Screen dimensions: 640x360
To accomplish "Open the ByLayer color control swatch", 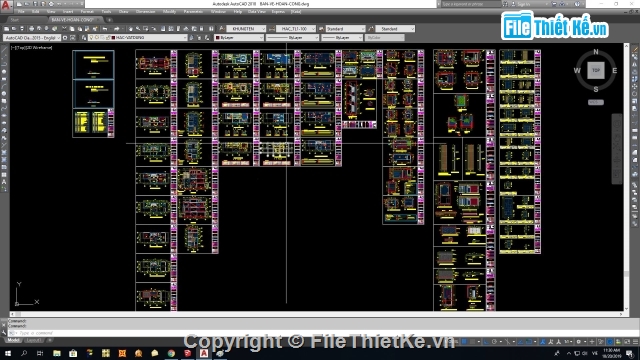I will click(x=239, y=38).
